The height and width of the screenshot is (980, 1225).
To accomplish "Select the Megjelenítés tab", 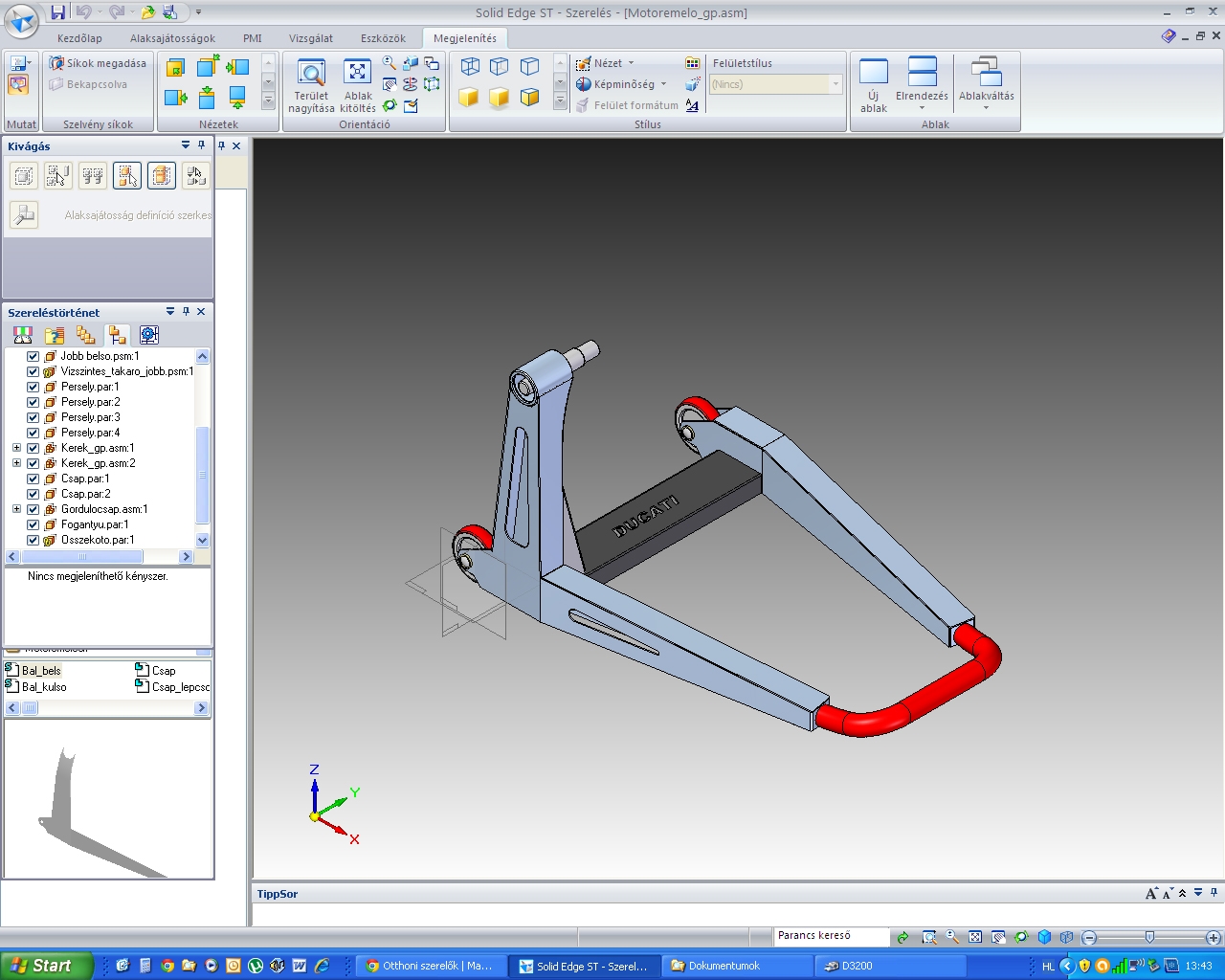I will coord(465,38).
